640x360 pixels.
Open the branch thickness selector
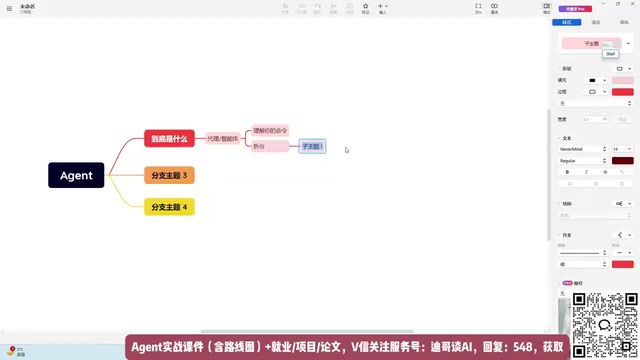click(x=583, y=264)
